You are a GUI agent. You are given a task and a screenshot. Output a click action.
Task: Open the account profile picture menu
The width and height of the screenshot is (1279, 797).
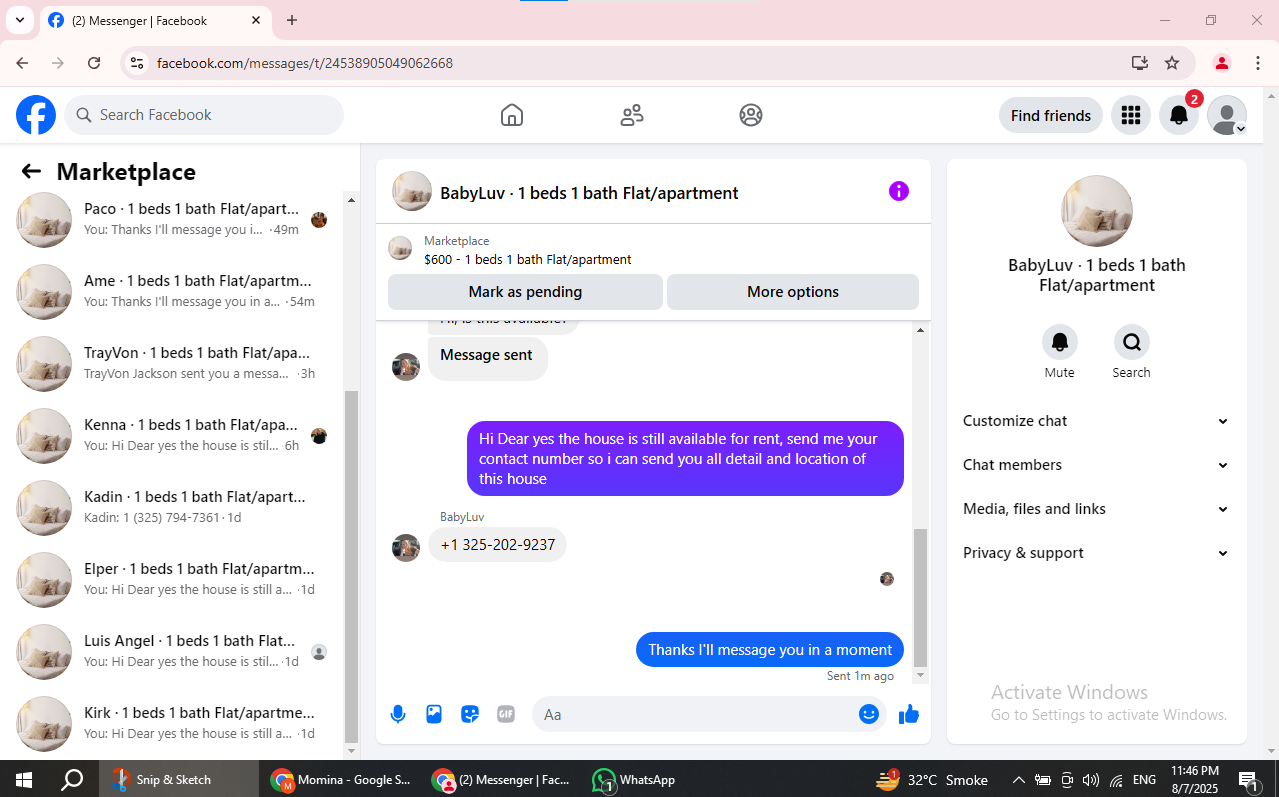point(1227,115)
